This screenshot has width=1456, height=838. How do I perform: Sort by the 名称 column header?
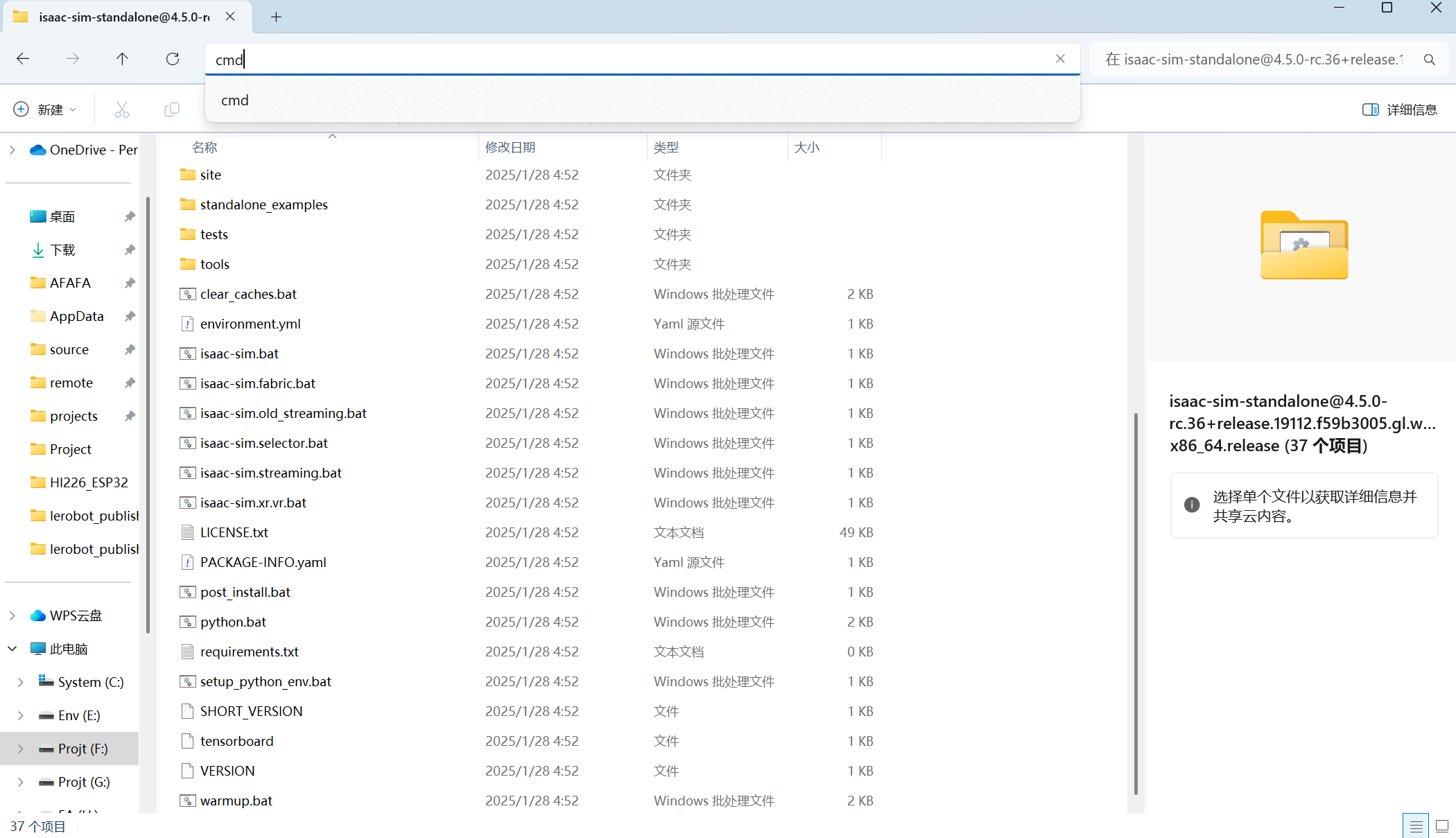pyautogui.click(x=205, y=147)
